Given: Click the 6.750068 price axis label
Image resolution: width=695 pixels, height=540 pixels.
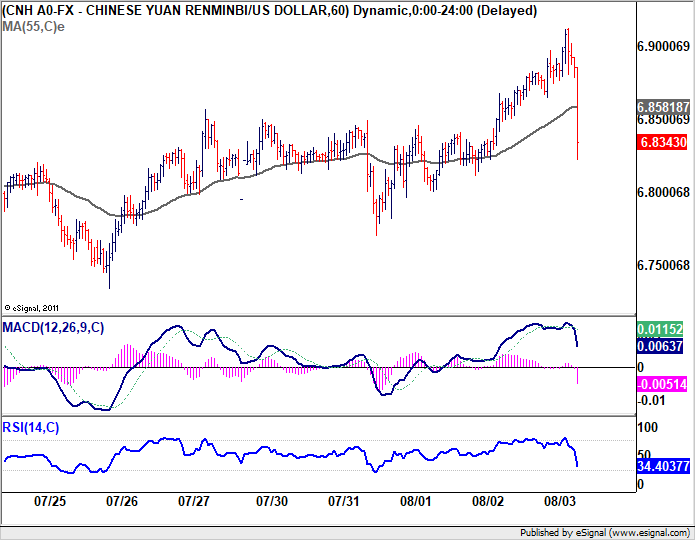Looking at the screenshot, I should [x=663, y=265].
